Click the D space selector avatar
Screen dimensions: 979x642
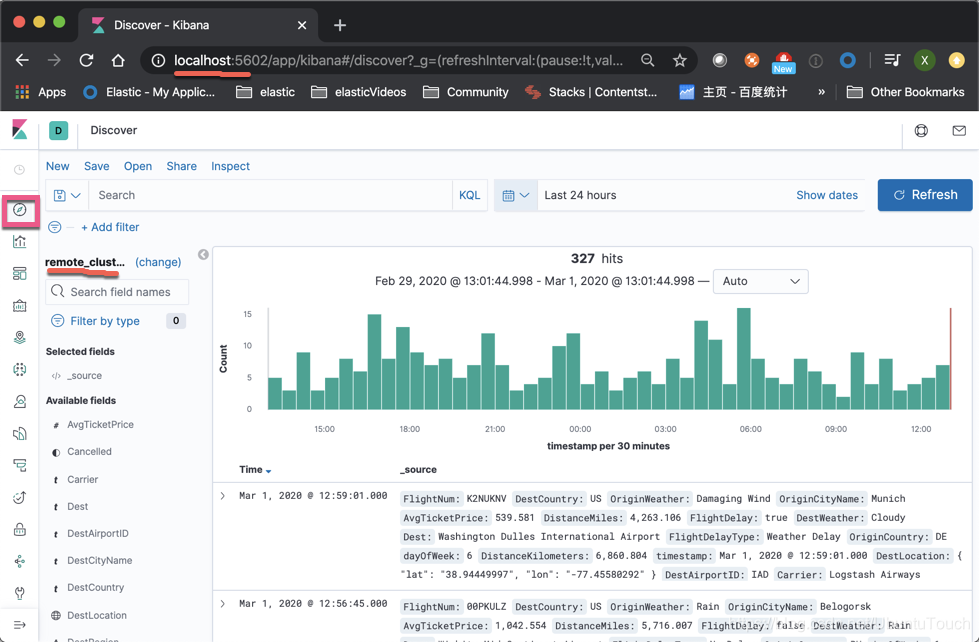click(59, 131)
